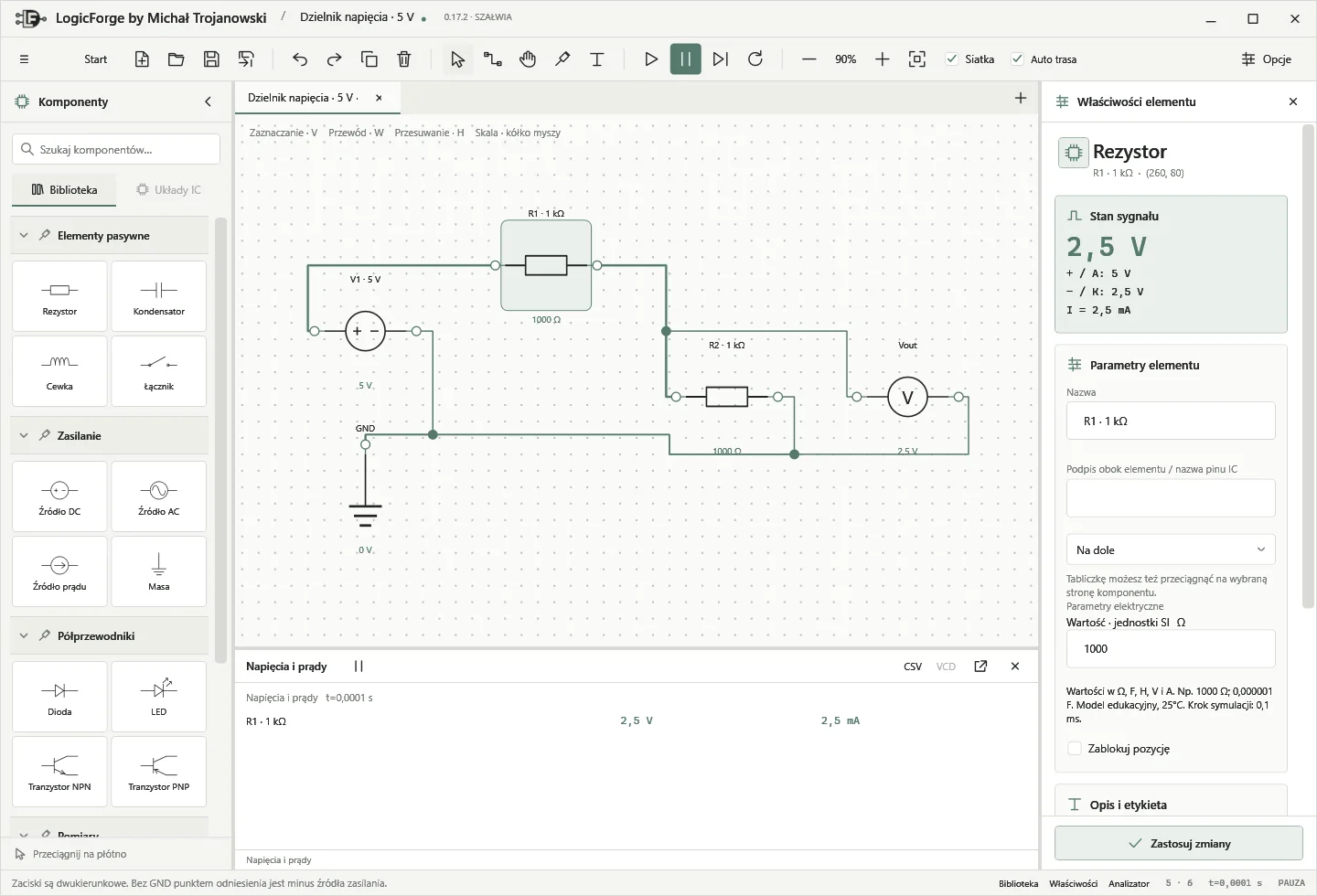
Task: Undo the last action
Action: pos(300,59)
